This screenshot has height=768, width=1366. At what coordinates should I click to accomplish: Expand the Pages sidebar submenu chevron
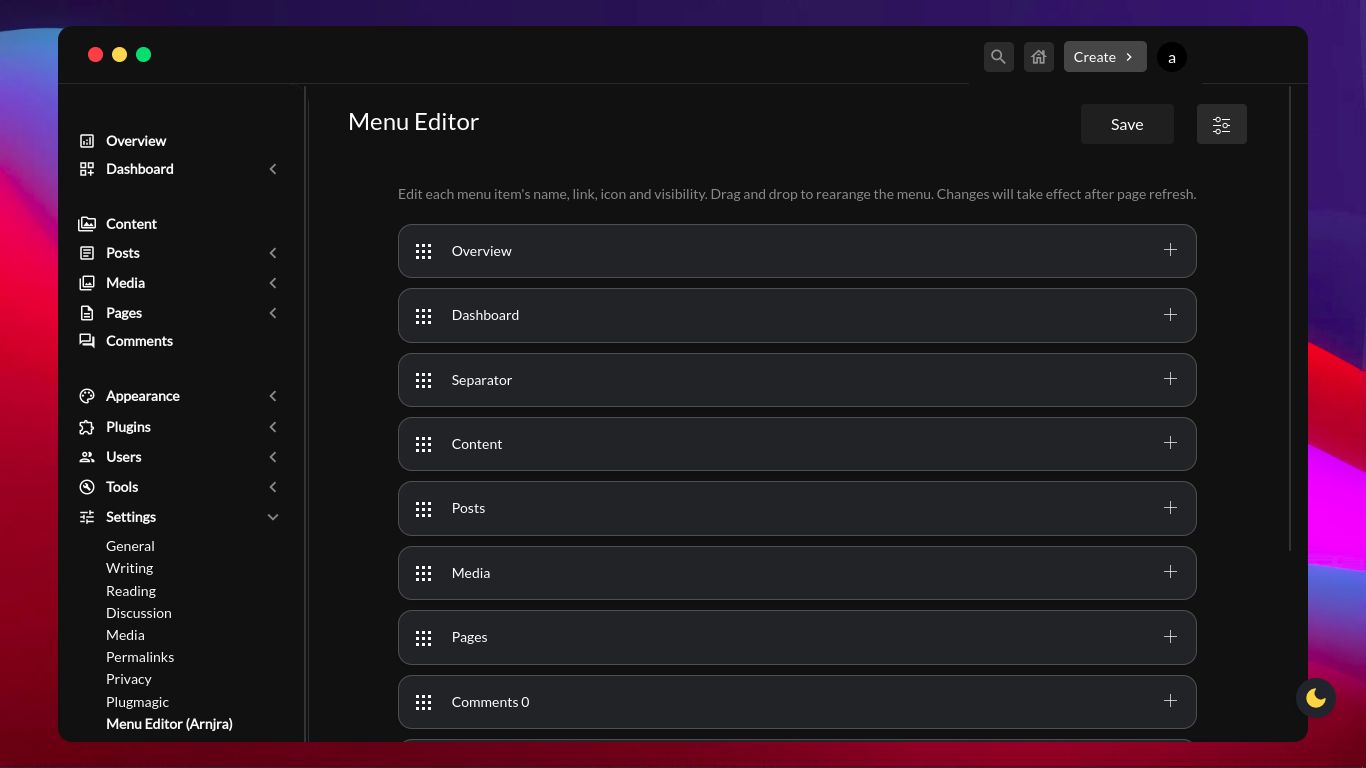tap(273, 313)
